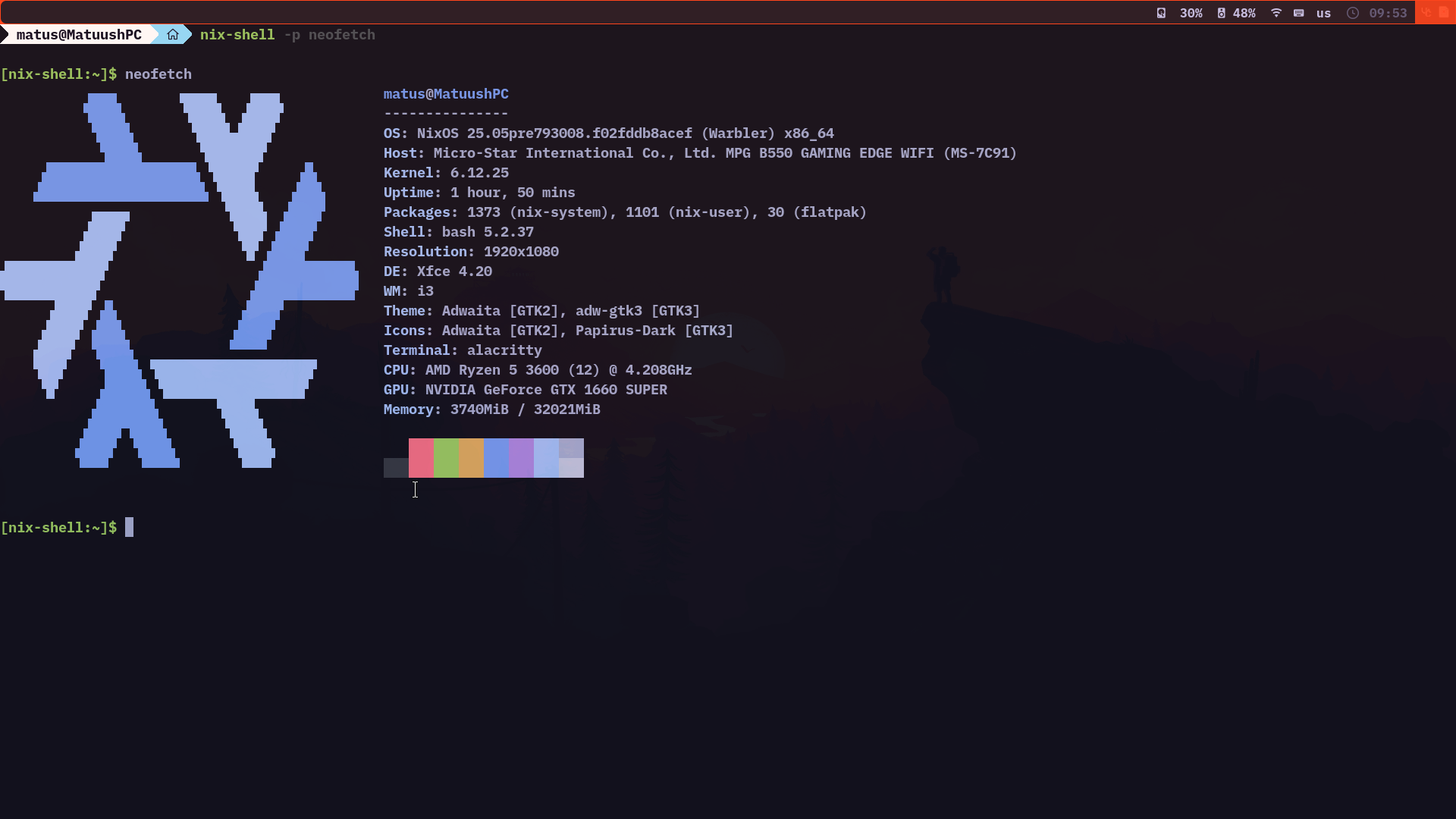Screen dimensions: 1456x819
Task: Click the clock icon in the bar
Action: click(x=1353, y=13)
